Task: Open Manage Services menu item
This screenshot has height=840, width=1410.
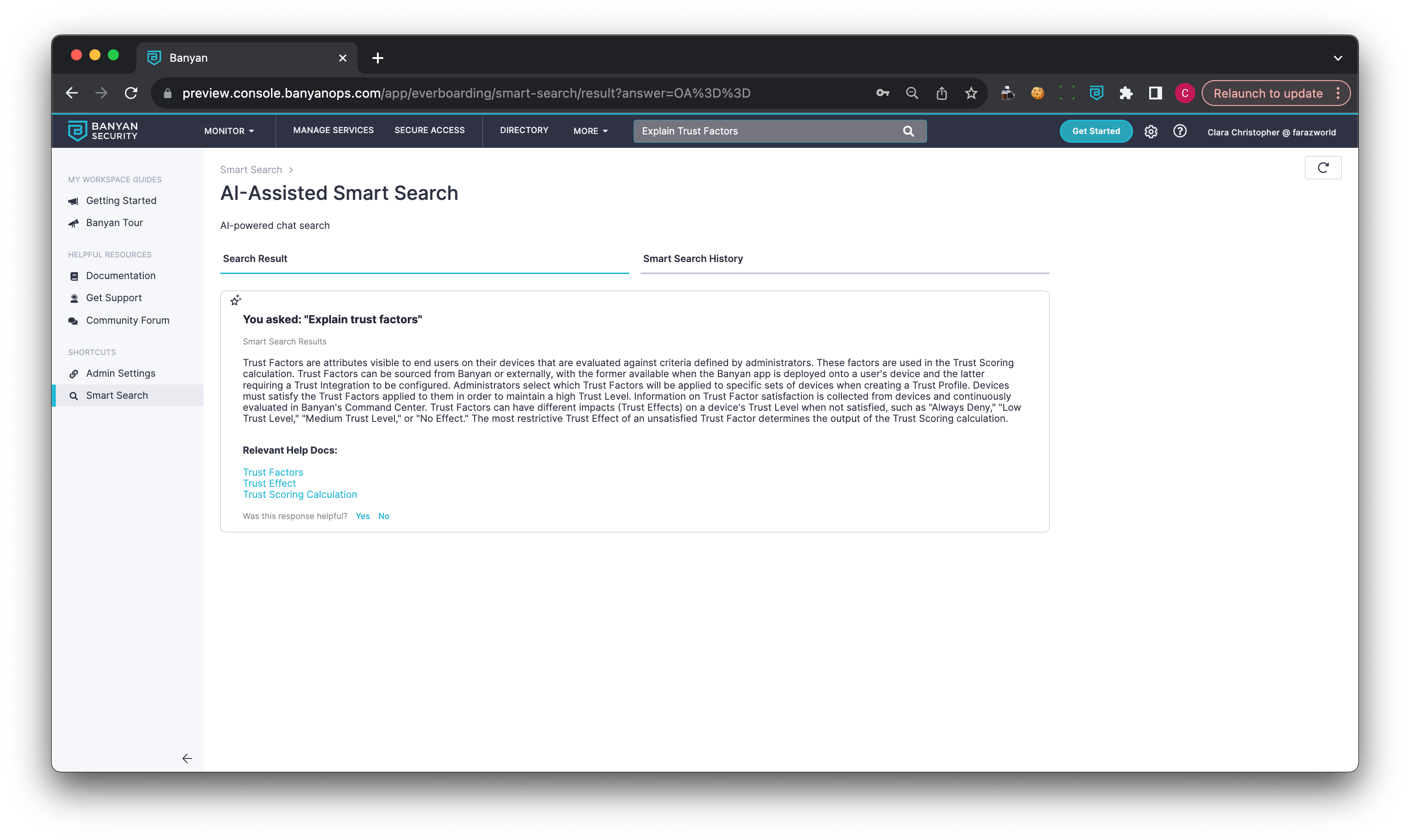Action: point(333,130)
